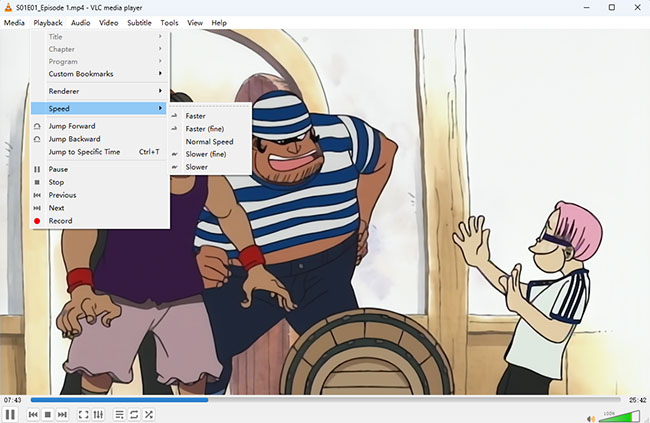
Task: Open the Video menu
Action: [109, 23]
